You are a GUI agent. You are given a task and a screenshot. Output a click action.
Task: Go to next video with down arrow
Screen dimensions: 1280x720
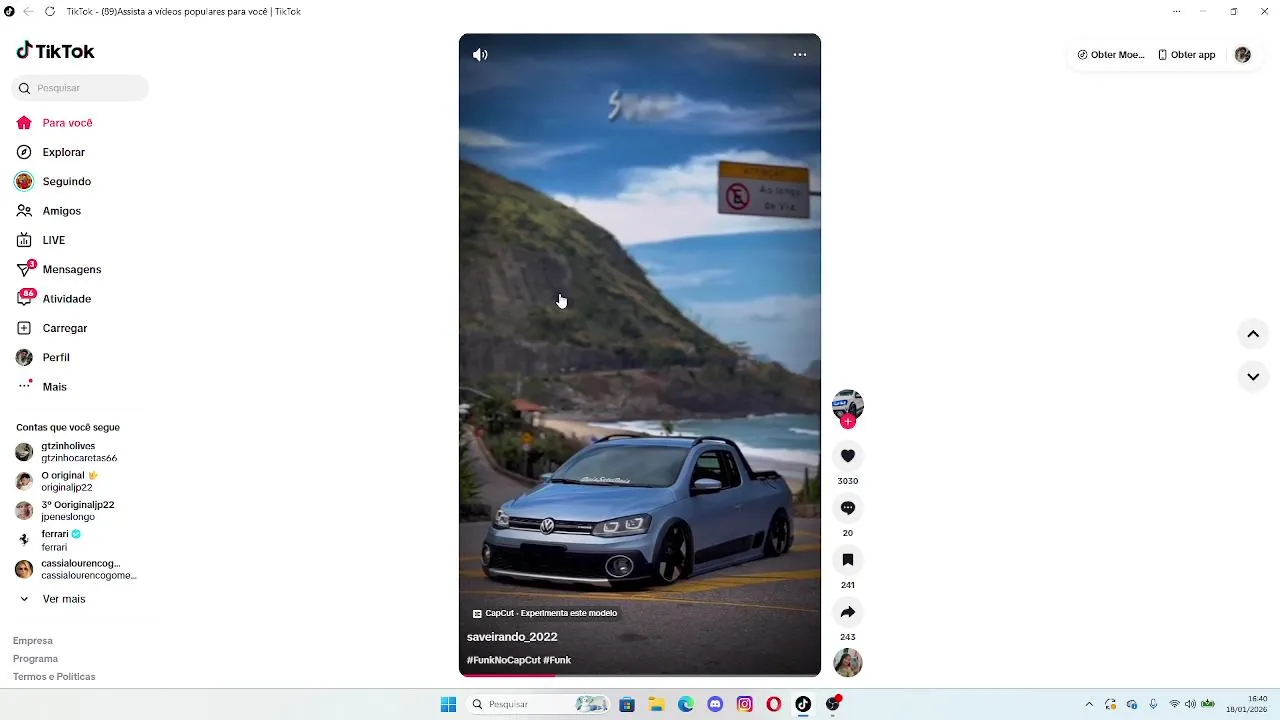click(x=1253, y=377)
